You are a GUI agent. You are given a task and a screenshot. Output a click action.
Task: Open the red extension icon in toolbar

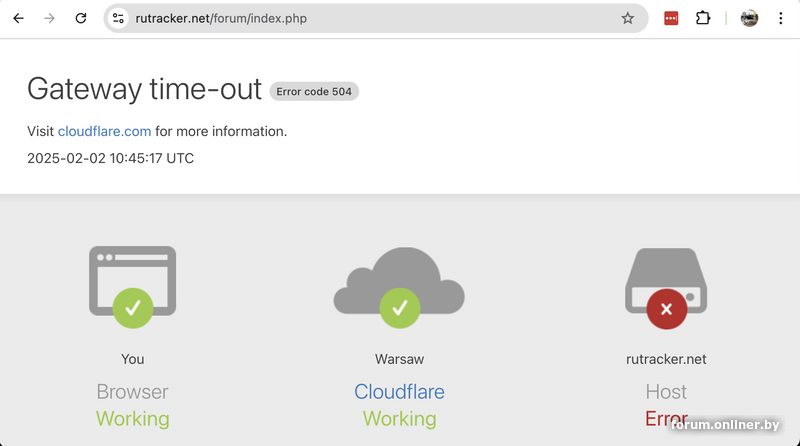671,18
